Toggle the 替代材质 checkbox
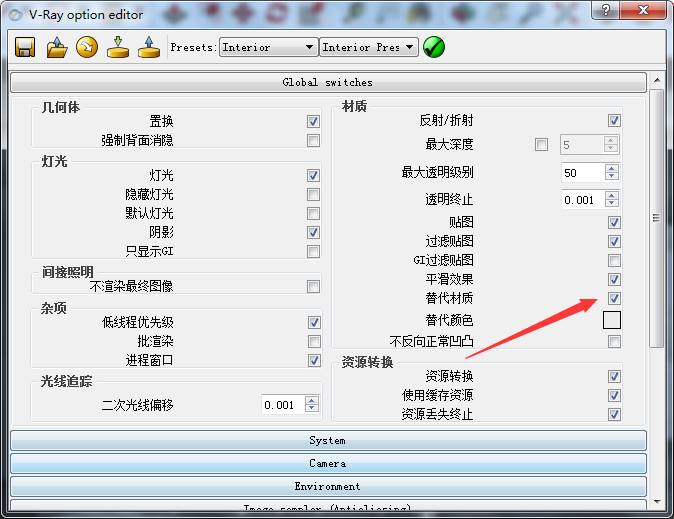The height and width of the screenshot is (519, 674). tap(614, 299)
